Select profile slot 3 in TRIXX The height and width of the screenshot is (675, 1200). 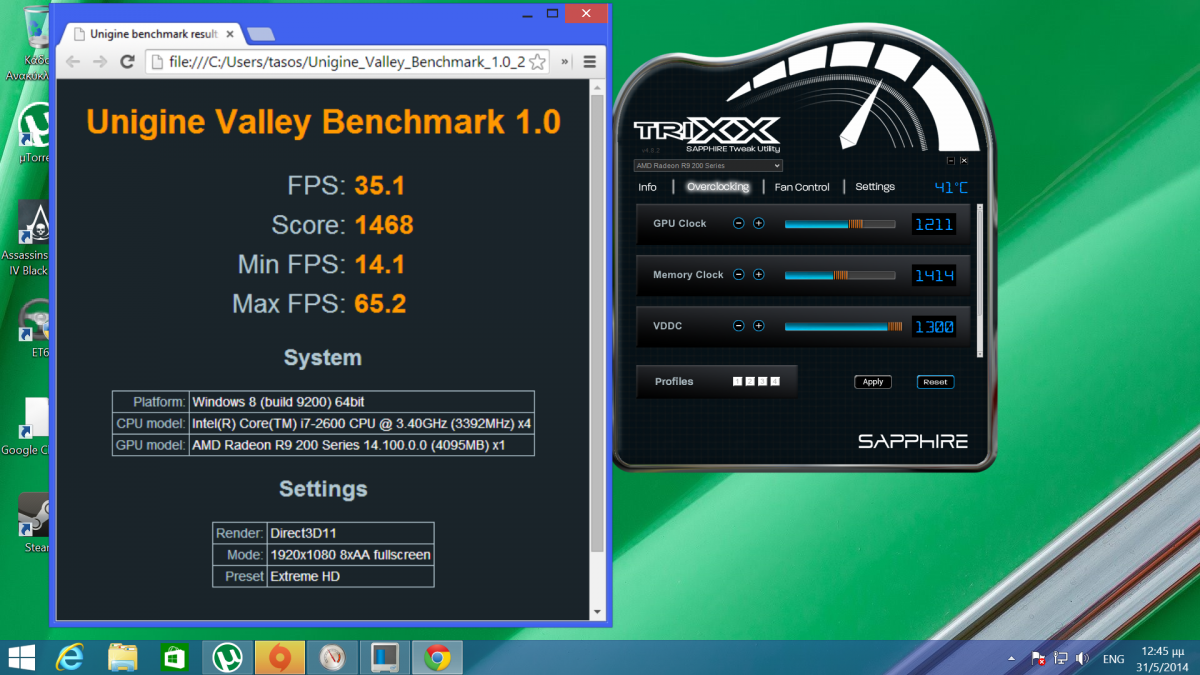pyautogui.click(x=762, y=381)
